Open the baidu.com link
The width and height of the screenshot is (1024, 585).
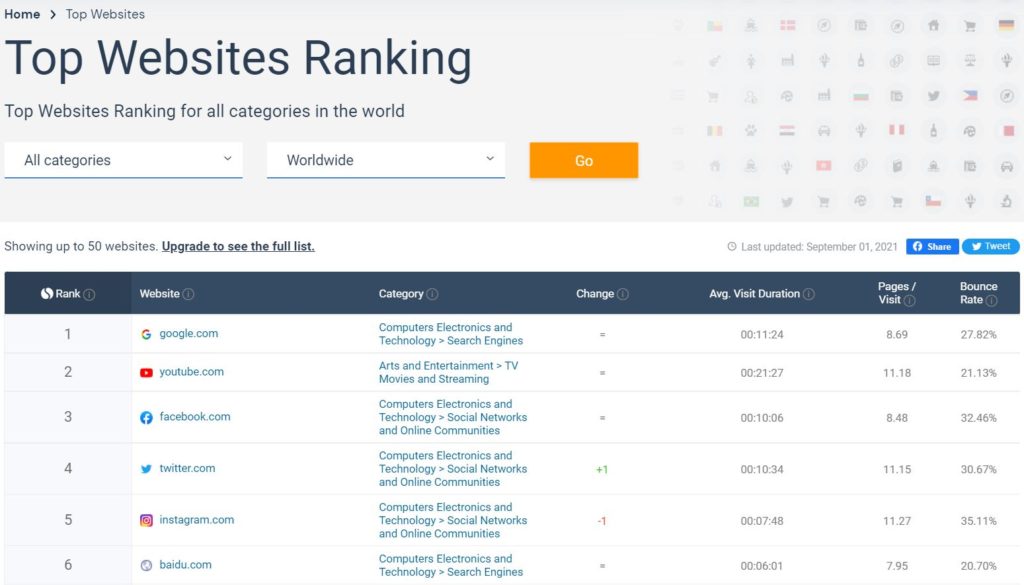[185, 565]
